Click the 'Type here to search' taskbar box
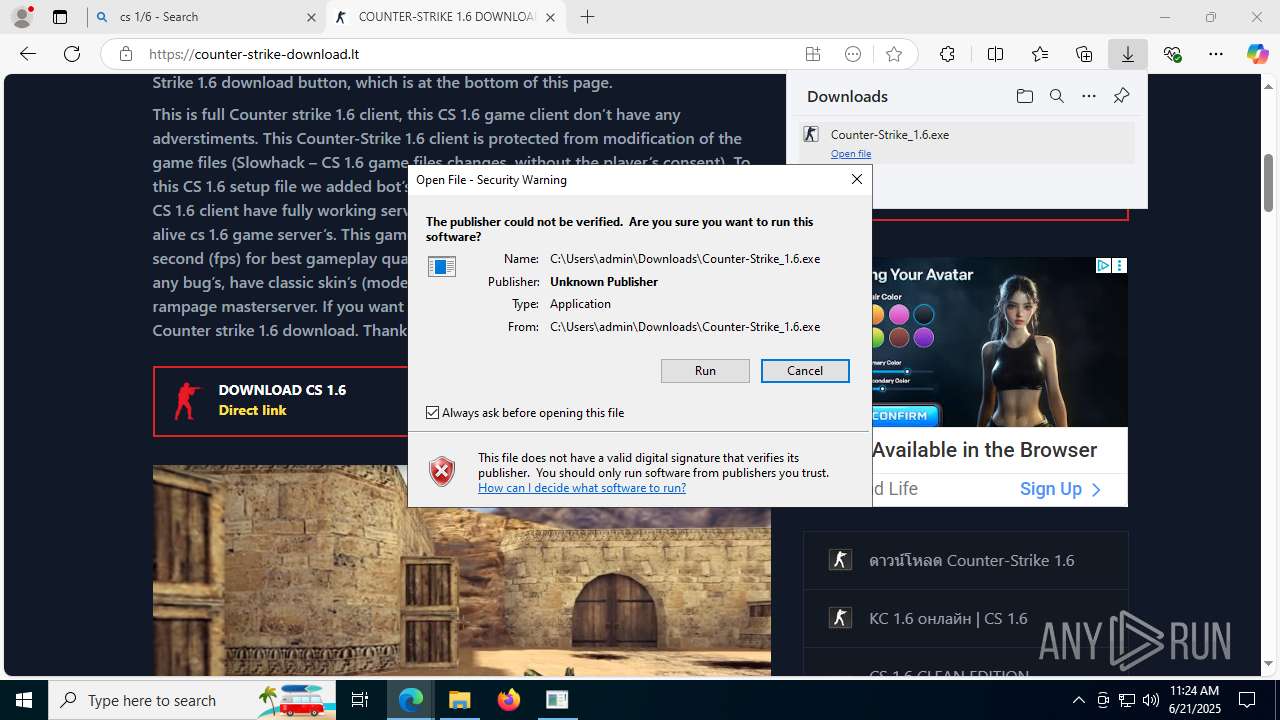 pyautogui.click(x=192, y=700)
